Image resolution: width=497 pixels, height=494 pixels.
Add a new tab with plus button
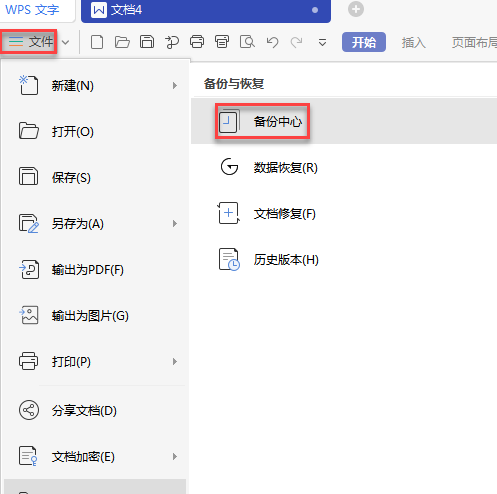[x=356, y=9]
